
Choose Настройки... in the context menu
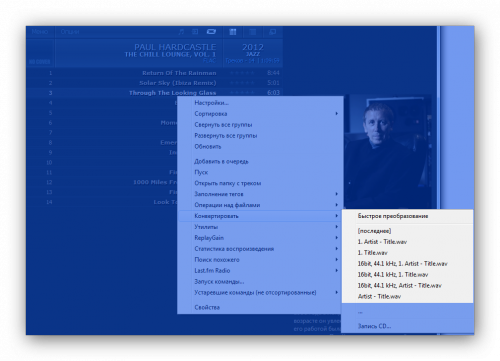(x=260, y=103)
